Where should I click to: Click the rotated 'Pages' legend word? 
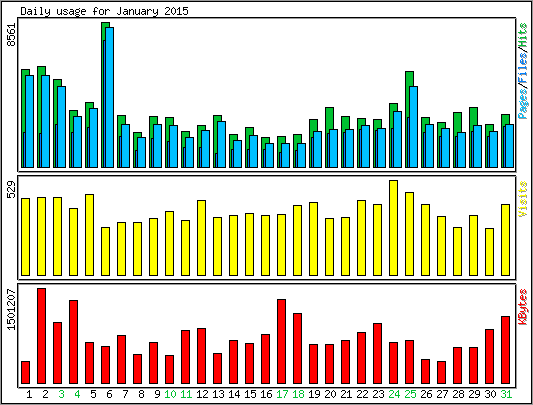coord(523,103)
